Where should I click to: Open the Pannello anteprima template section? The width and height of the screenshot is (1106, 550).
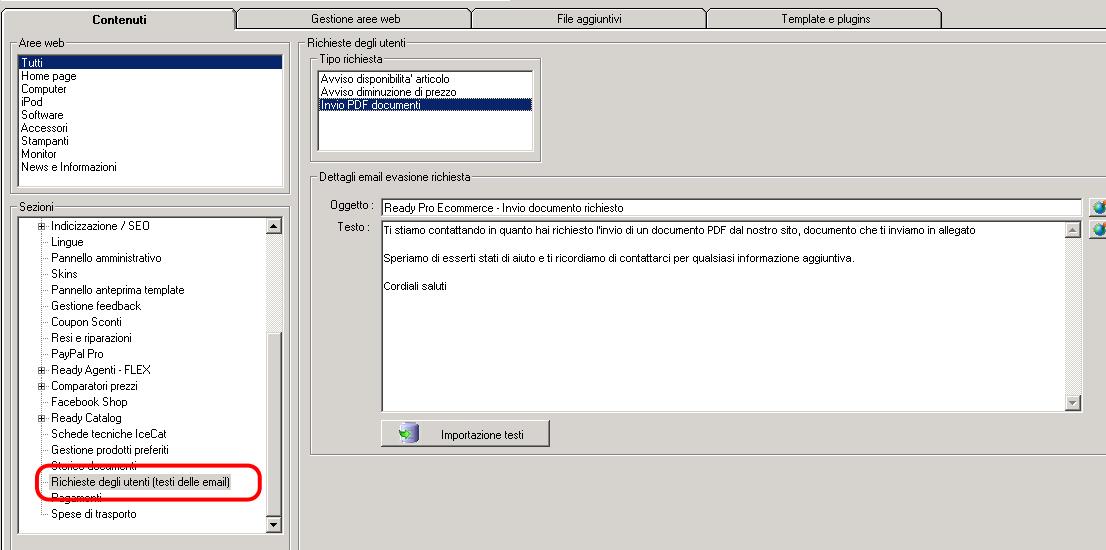tap(118, 290)
